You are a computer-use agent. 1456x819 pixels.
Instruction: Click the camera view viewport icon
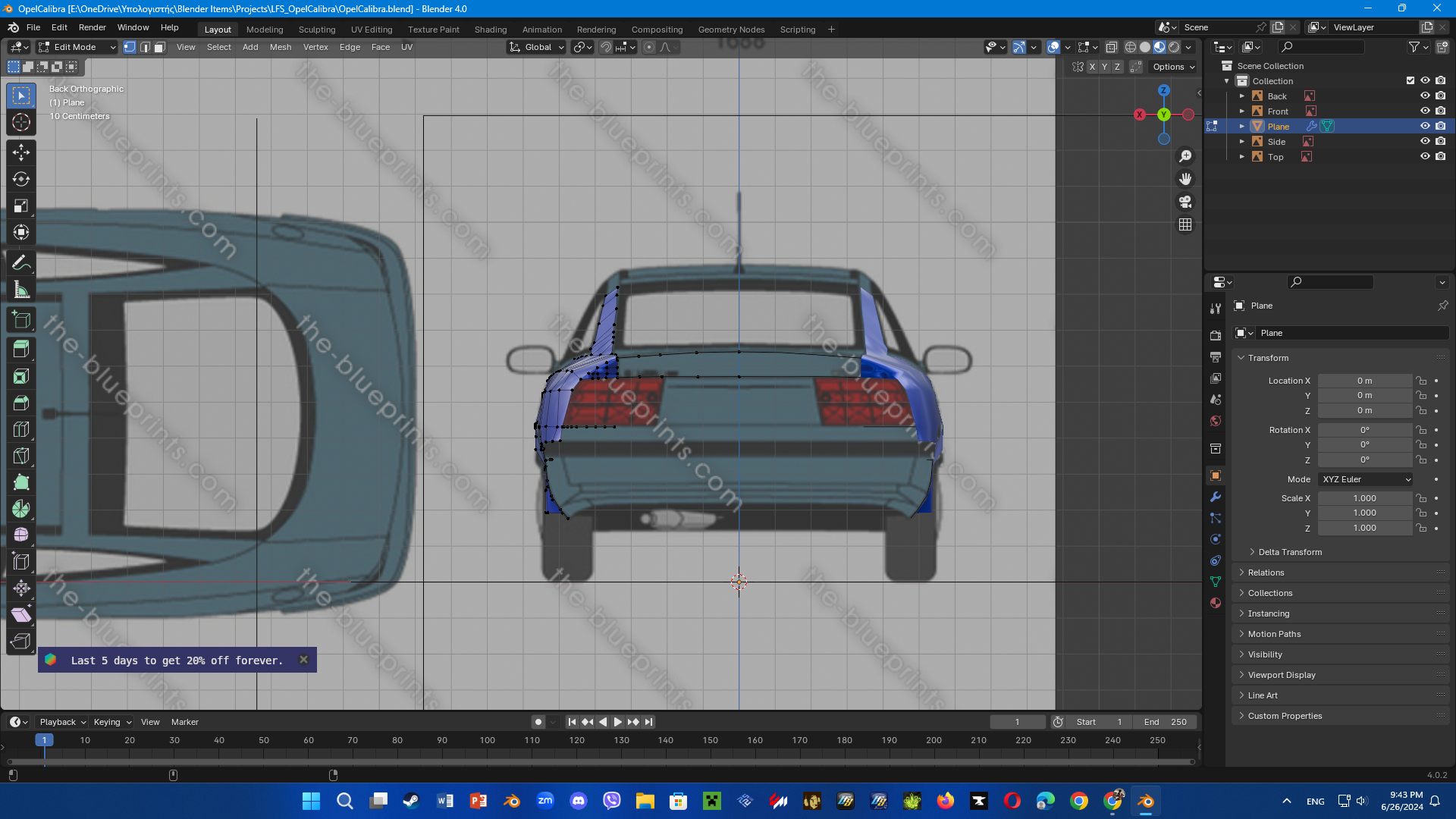(x=1185, y=202)
